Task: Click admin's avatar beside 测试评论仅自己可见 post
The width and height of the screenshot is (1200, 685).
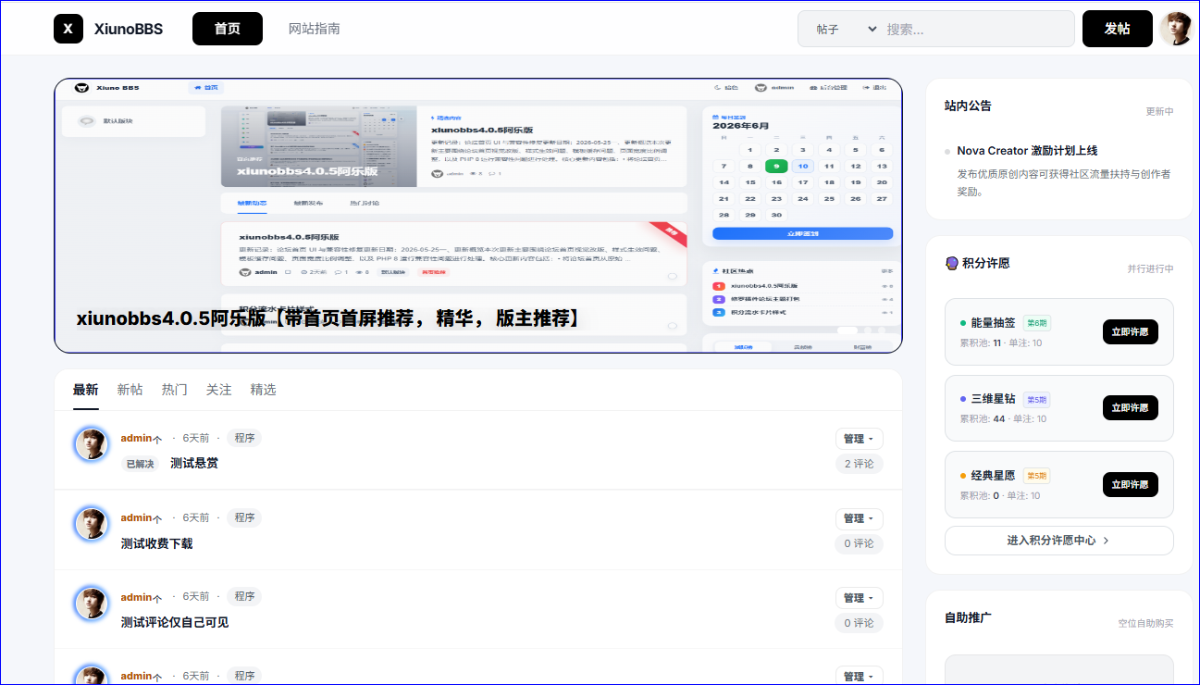Action: coord(91,603)
